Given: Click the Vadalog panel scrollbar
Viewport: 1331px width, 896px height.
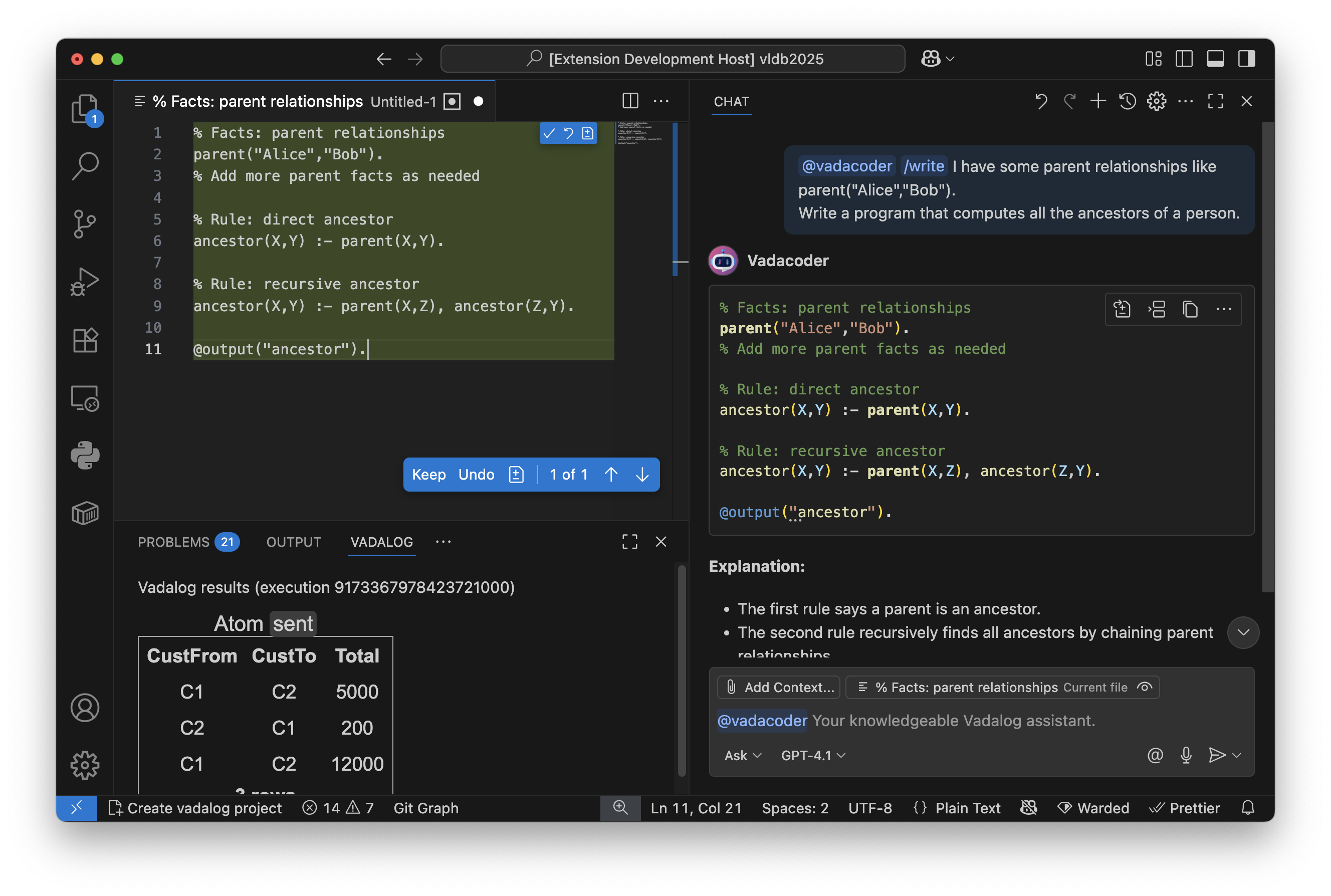Looking at the screenshot, I should pyautogui.click(x=681, y=670).
